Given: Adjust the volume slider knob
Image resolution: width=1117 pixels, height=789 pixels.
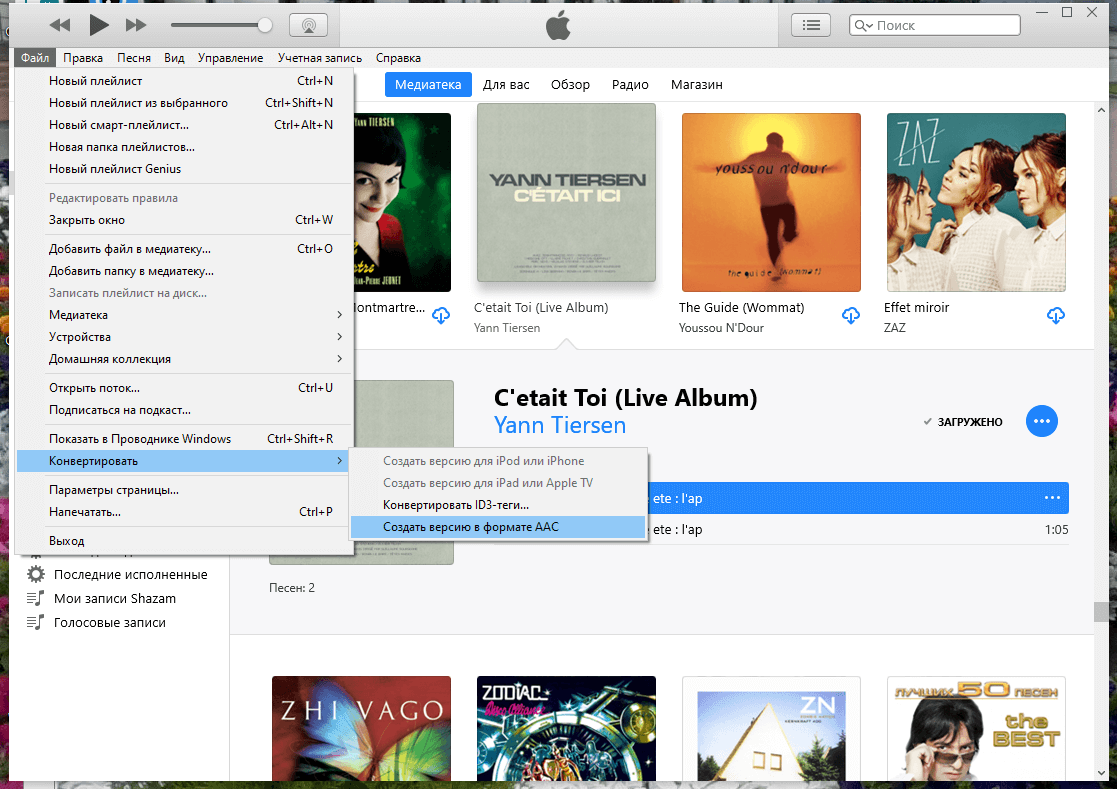Looking at the screenshot, I should tap(265, 25).
